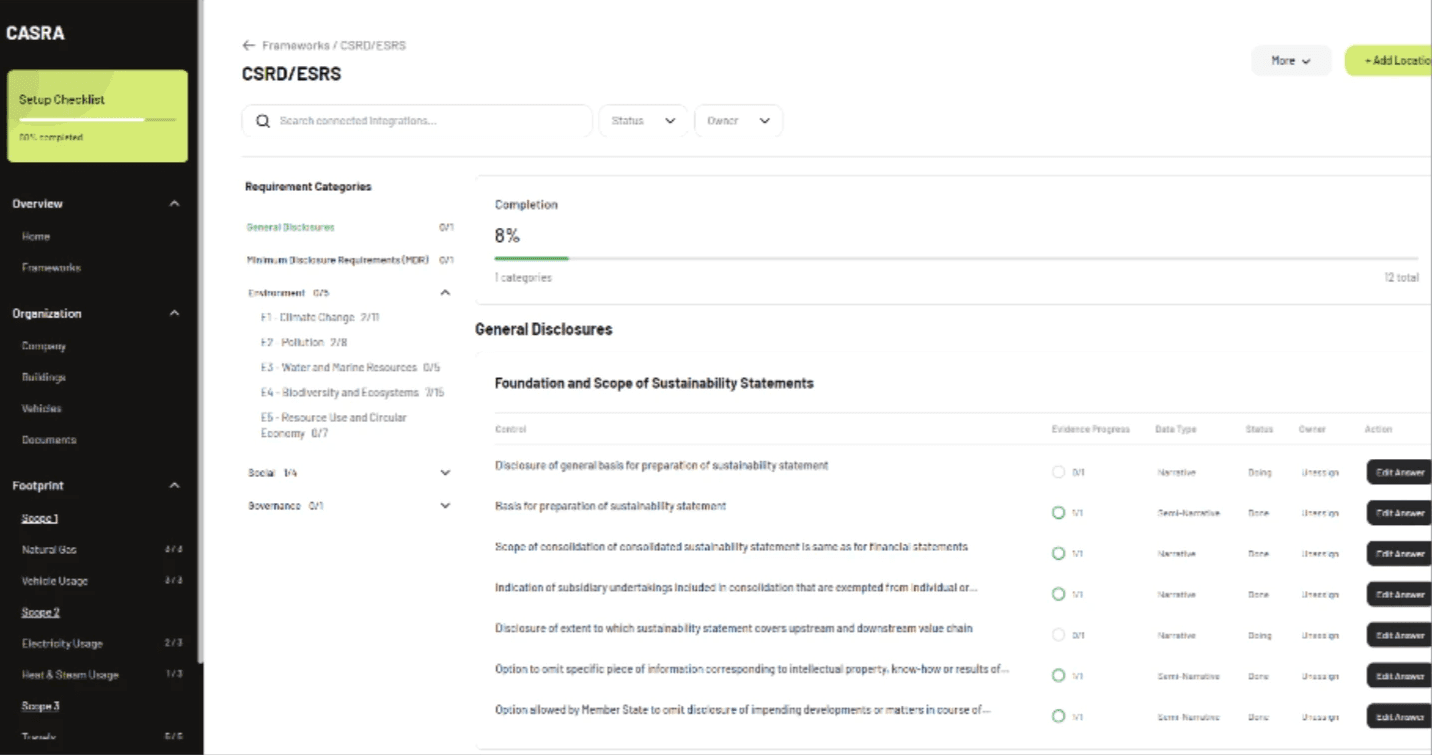
Task: Click the Data Type column header
Action: pos(1175,429)
